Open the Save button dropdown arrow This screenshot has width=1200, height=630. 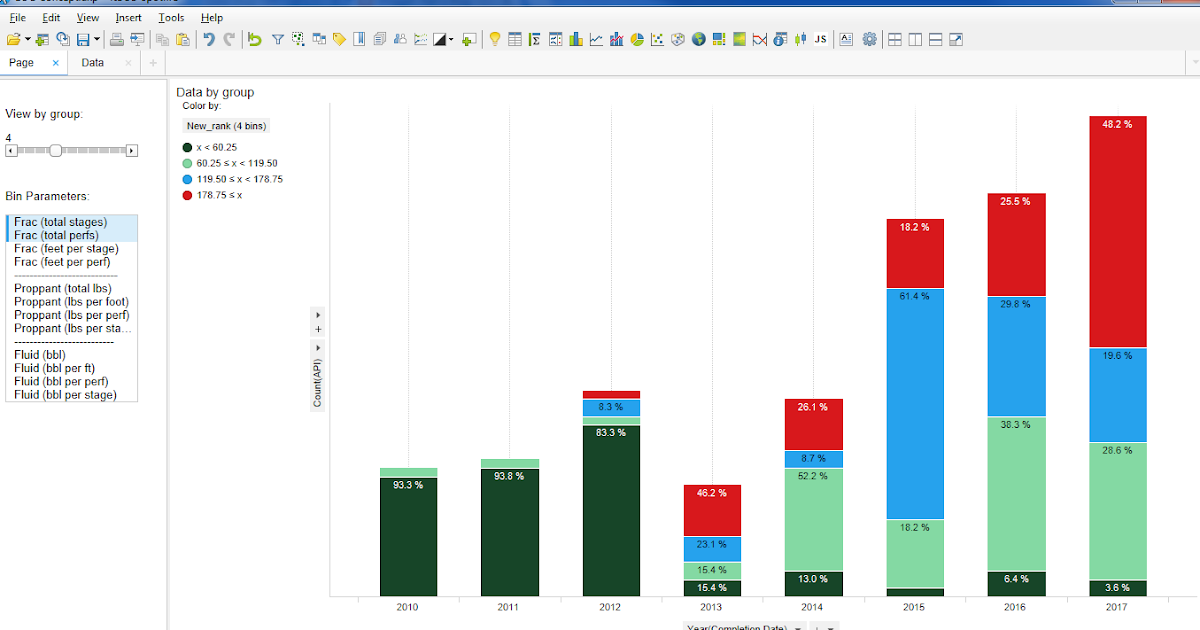[96, 40]
